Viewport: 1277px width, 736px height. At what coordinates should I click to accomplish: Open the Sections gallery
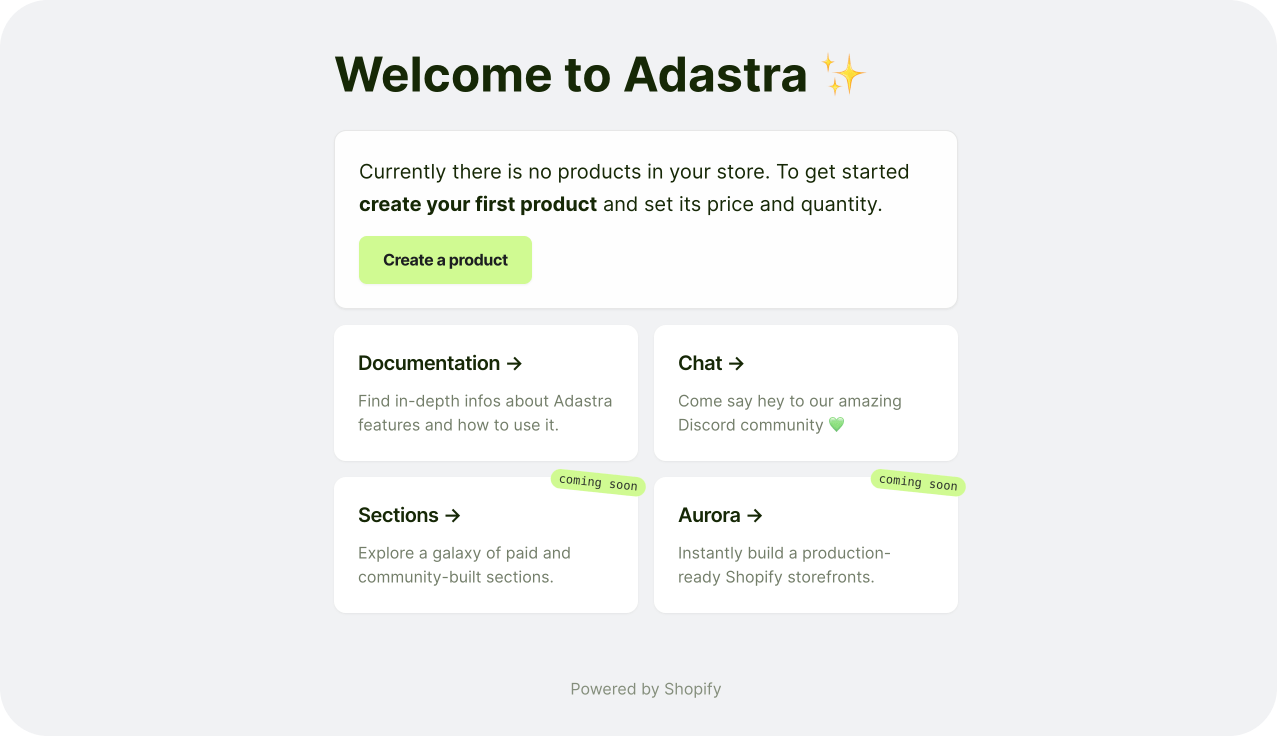click(398, 515)
